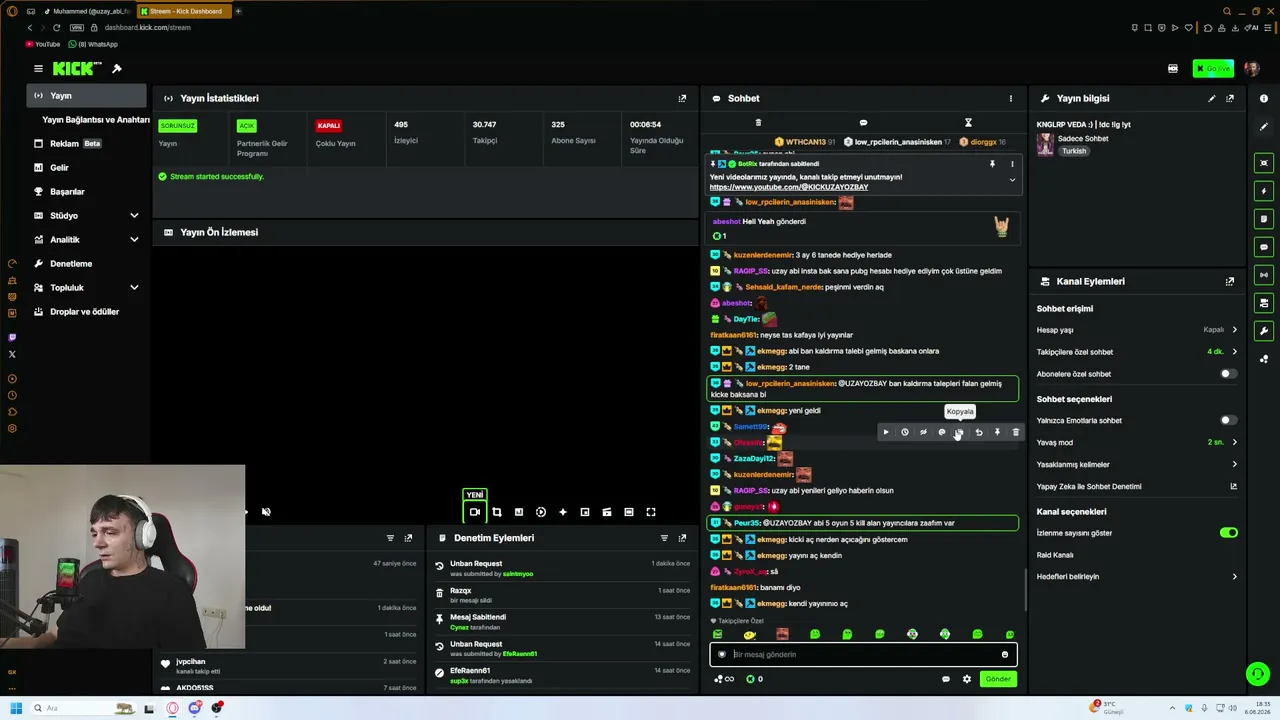Enter fullscreen on stream preview

(650, 512)
